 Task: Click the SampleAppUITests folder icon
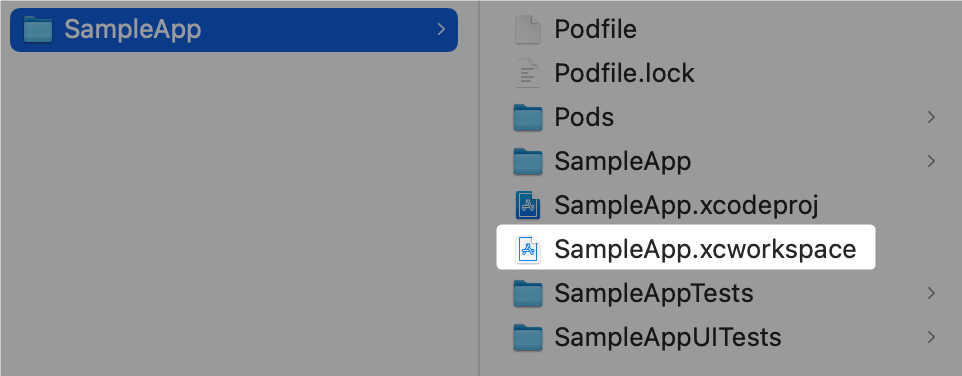(528, 338)
